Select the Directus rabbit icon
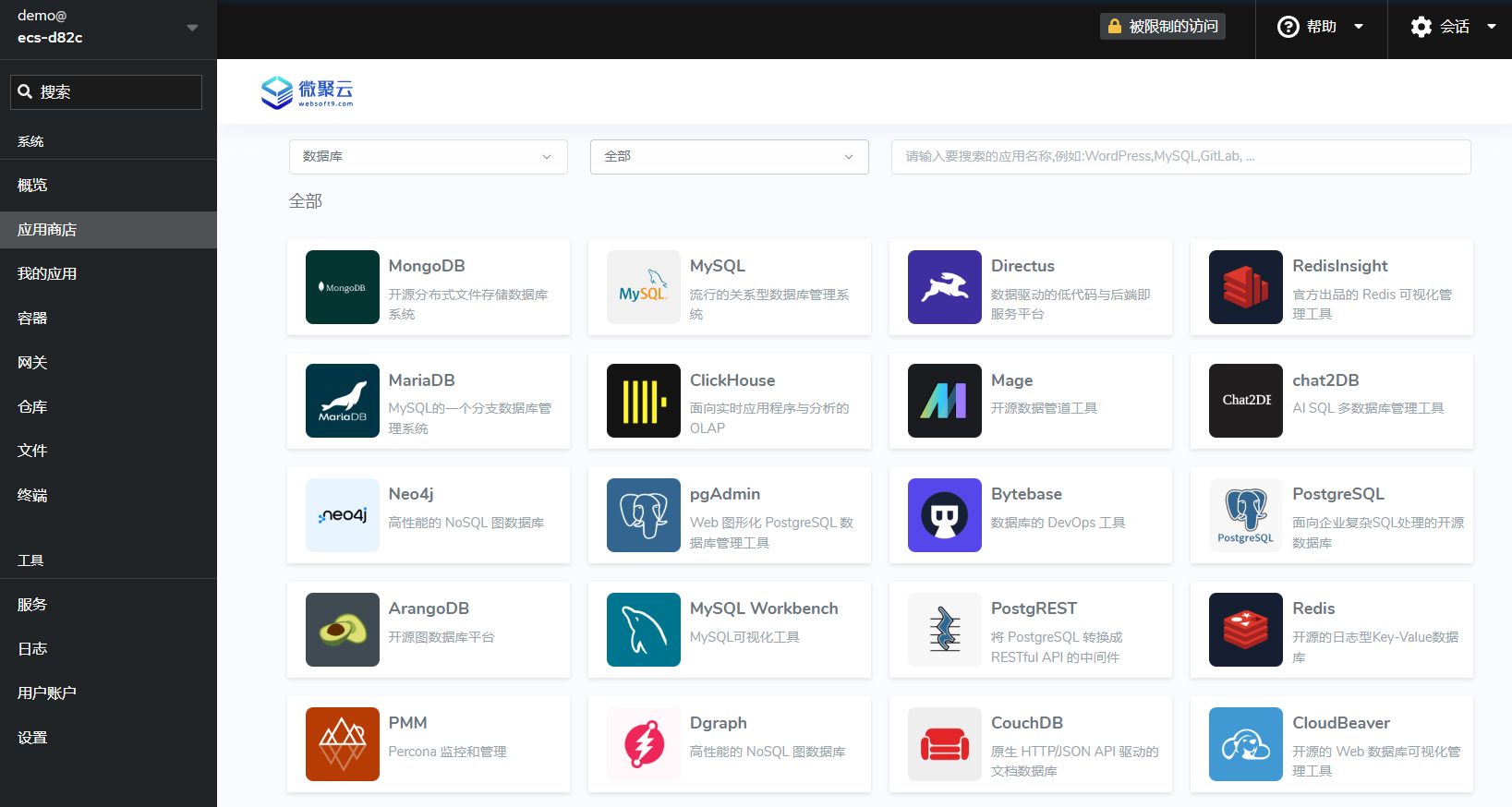Image resolution: width=1512 pixels, height=807 pixels. coord(944,287)
